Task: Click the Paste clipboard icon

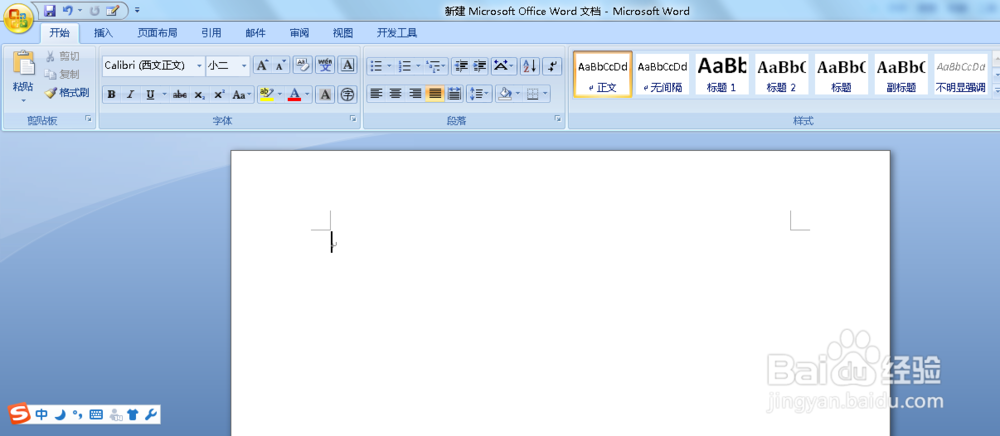Action: click(x=24, y=63)
